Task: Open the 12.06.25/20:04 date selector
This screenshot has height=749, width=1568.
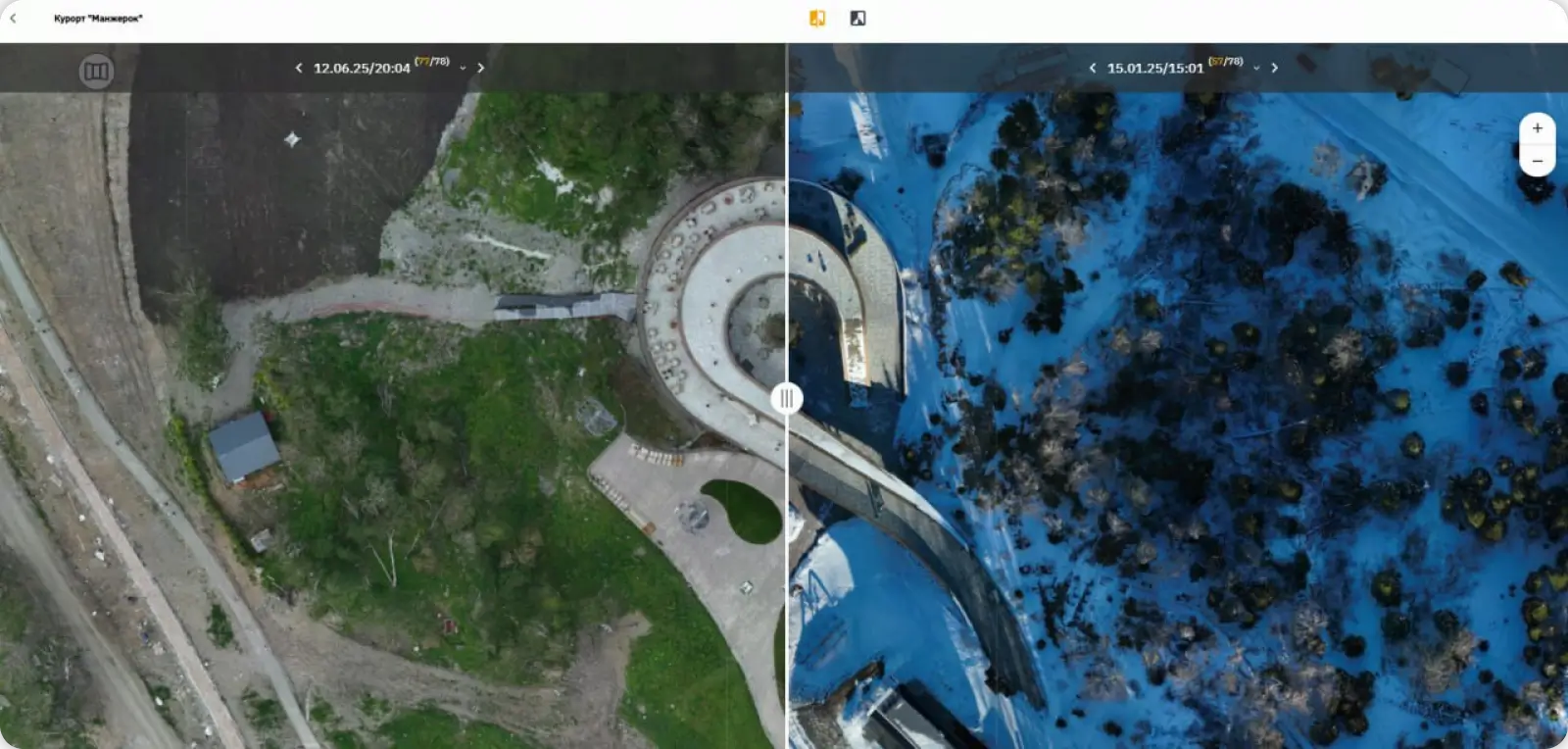Action: coord(362,69)
